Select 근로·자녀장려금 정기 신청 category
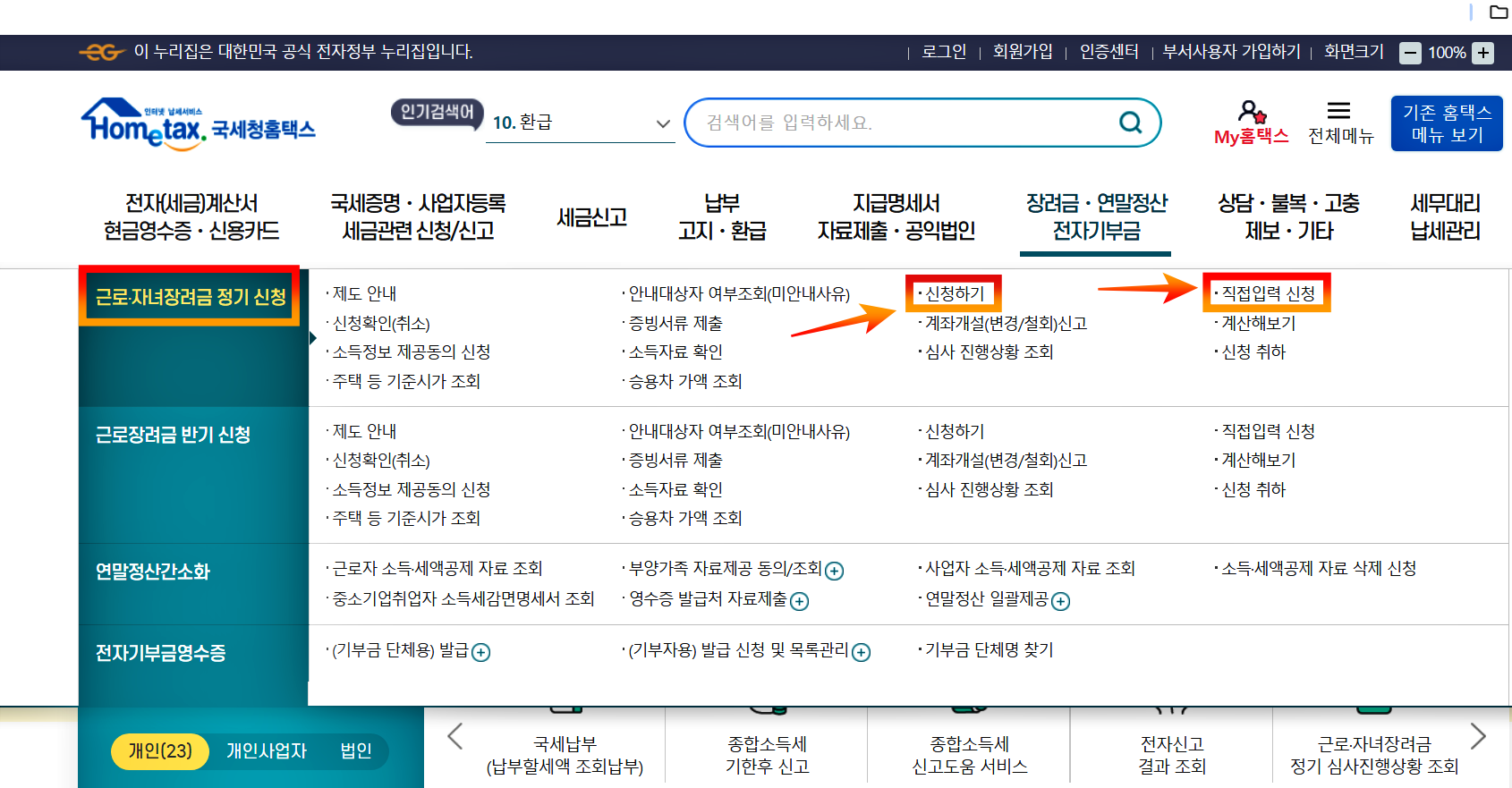The height and width of the screenshot is (788, 1512). coord(191,297)
